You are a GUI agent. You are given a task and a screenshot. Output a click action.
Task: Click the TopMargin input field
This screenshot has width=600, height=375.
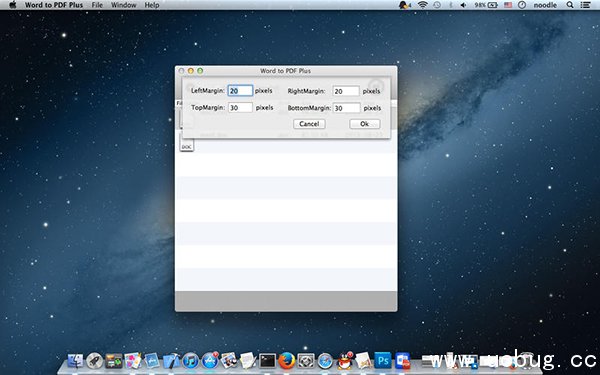240,108
